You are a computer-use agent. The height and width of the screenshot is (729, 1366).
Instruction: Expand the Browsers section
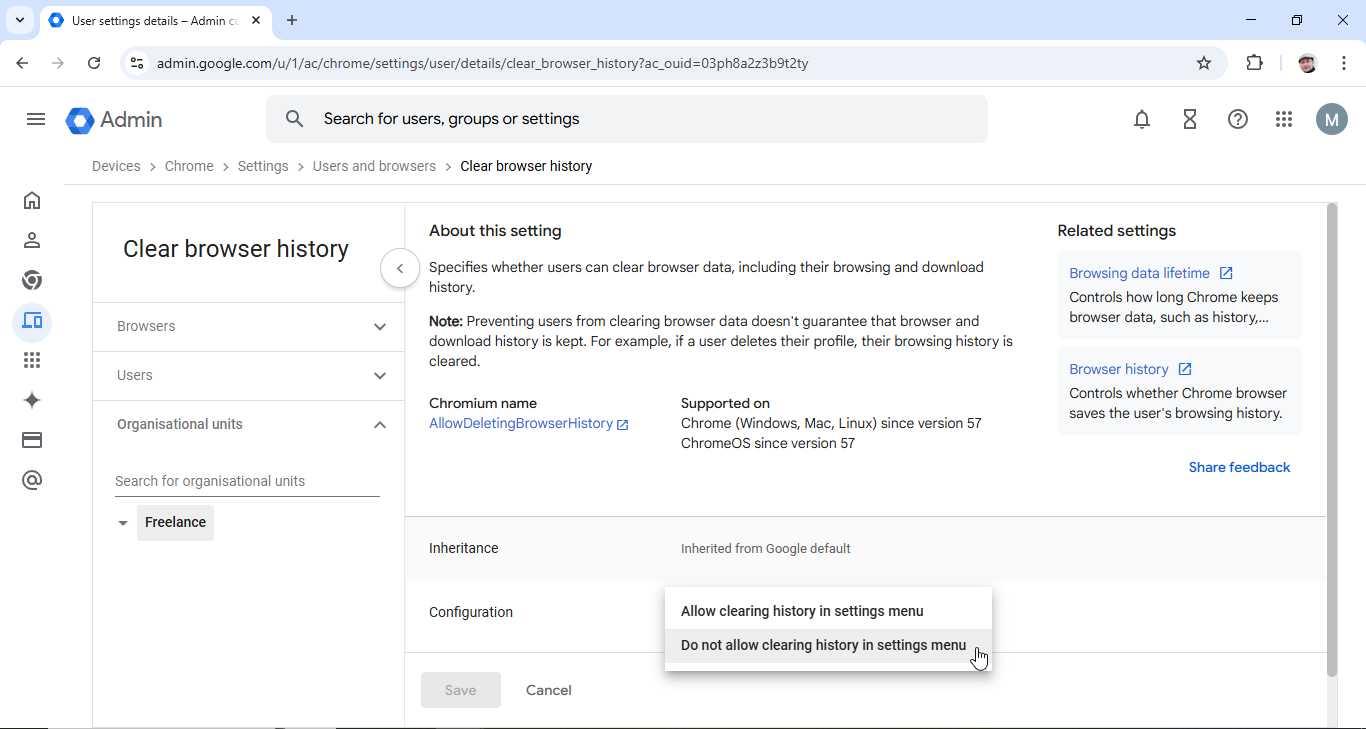tap(248, 326)
